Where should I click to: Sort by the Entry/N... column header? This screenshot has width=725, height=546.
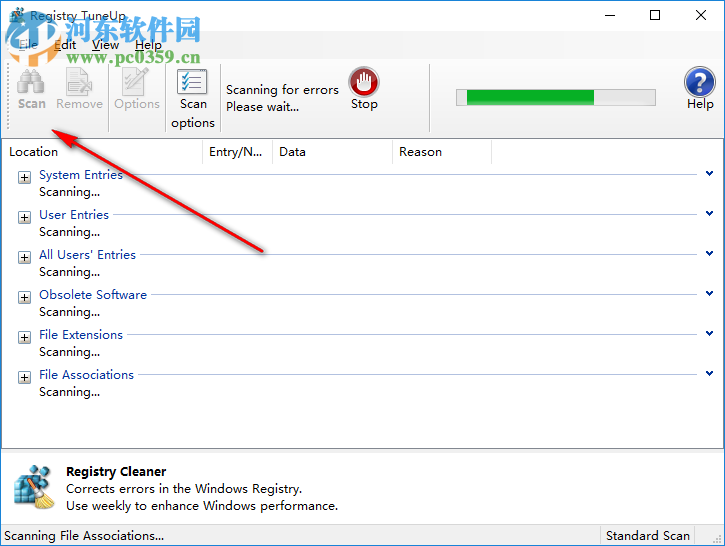[237, 152]
